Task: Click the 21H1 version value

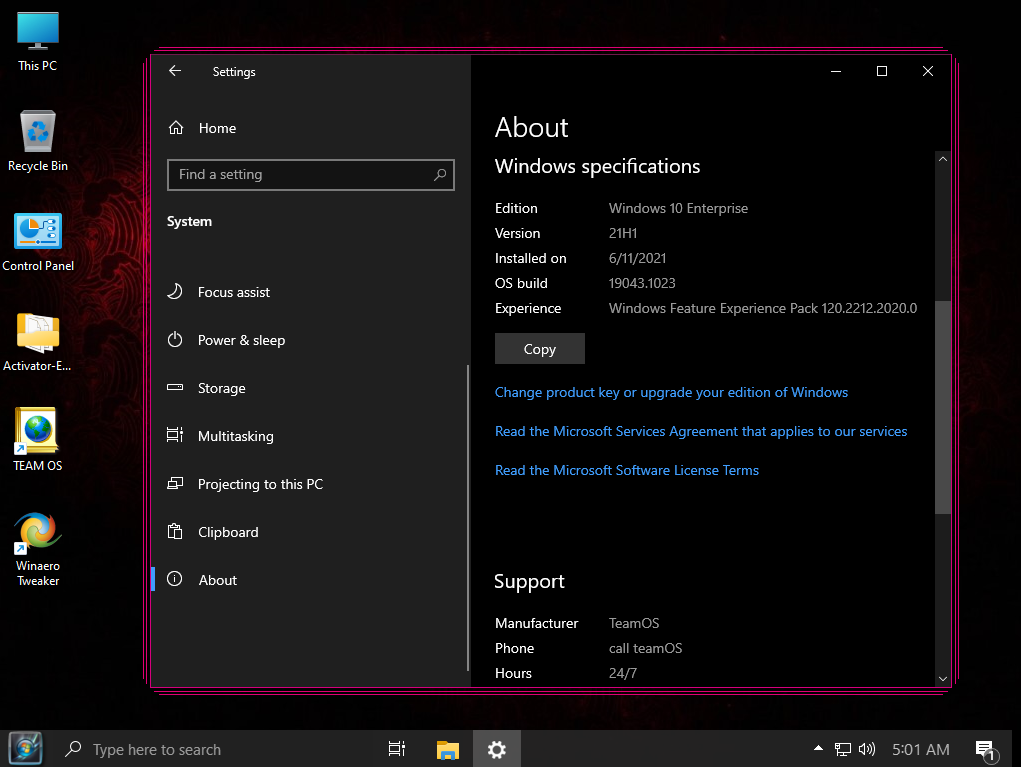Action: [622, 233]
